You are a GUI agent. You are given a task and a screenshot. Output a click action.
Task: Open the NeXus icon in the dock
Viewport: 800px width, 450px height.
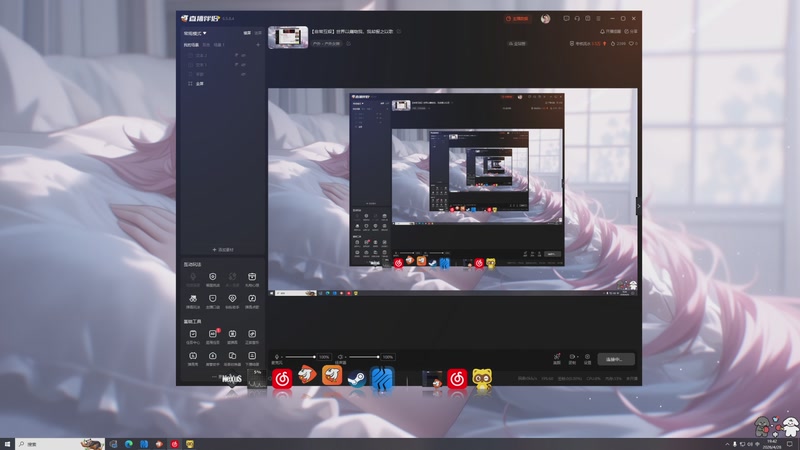[231, 379]
